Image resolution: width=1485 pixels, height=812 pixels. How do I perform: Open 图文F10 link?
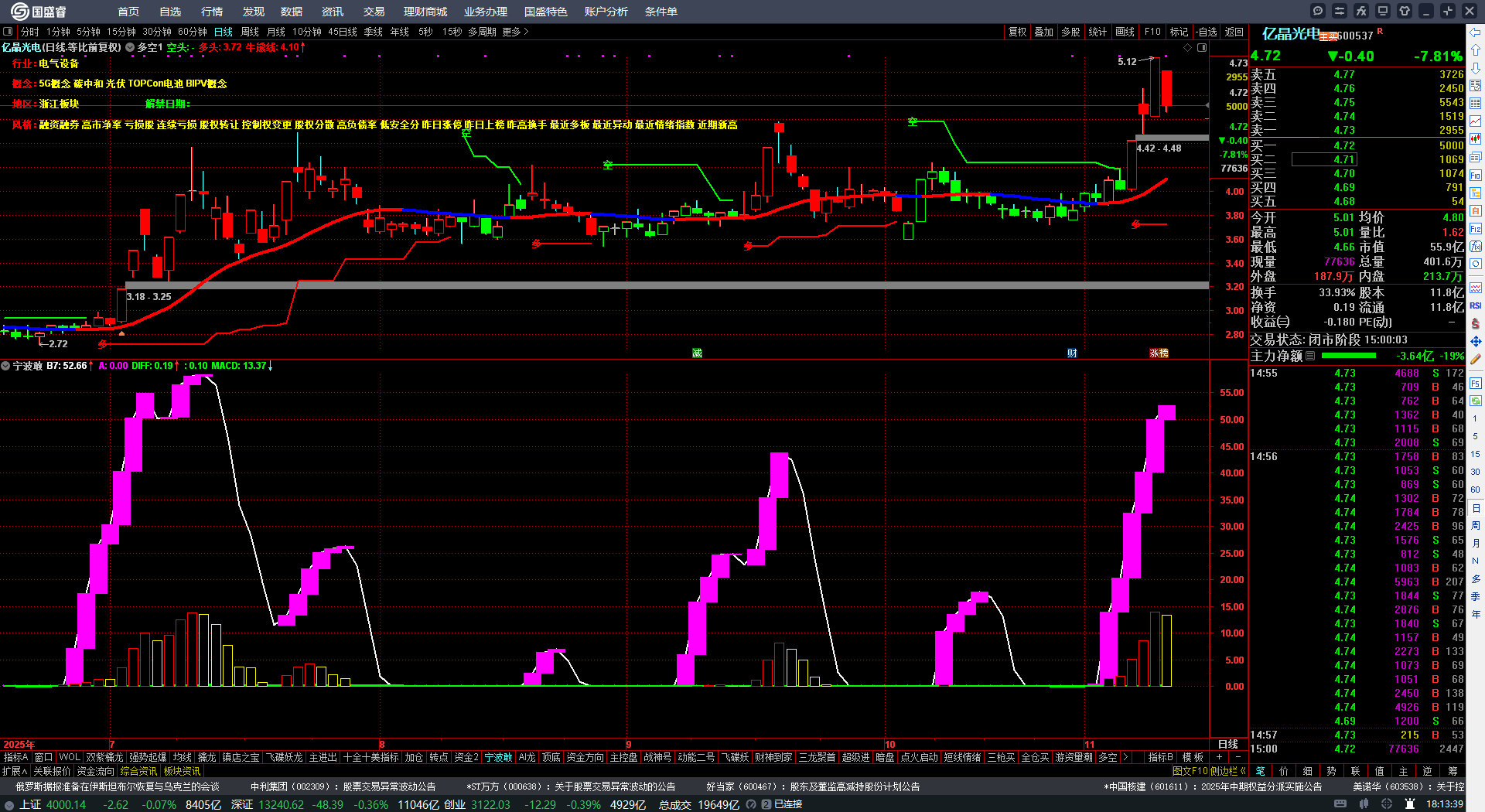click(x=1190, y=771)
